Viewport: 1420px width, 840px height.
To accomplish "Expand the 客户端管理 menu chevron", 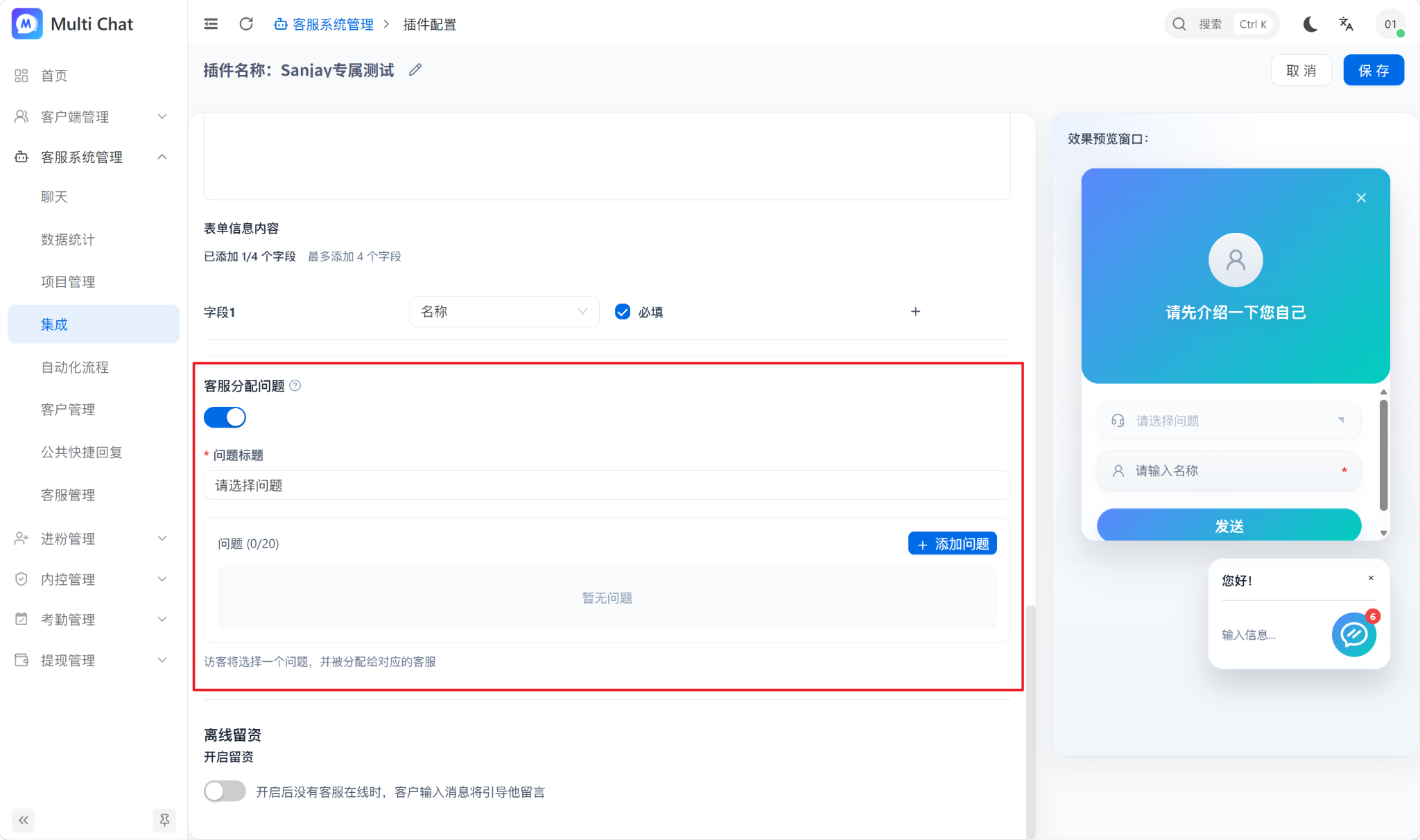I will [162, 116].
